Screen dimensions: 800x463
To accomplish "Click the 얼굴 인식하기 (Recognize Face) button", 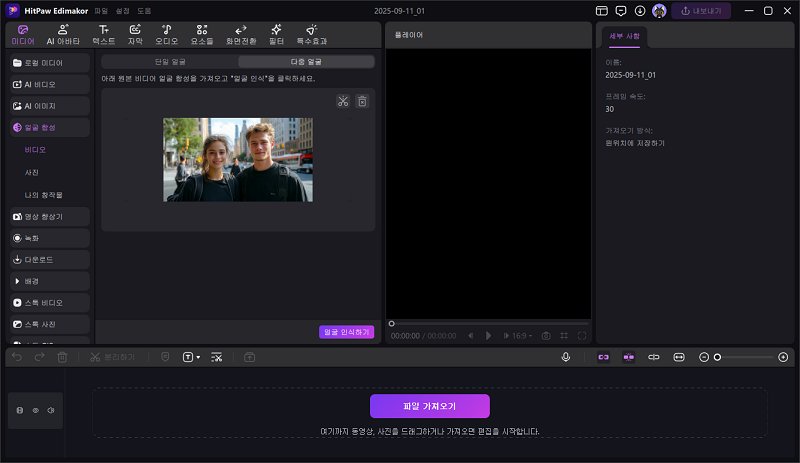I will [346, 332].
